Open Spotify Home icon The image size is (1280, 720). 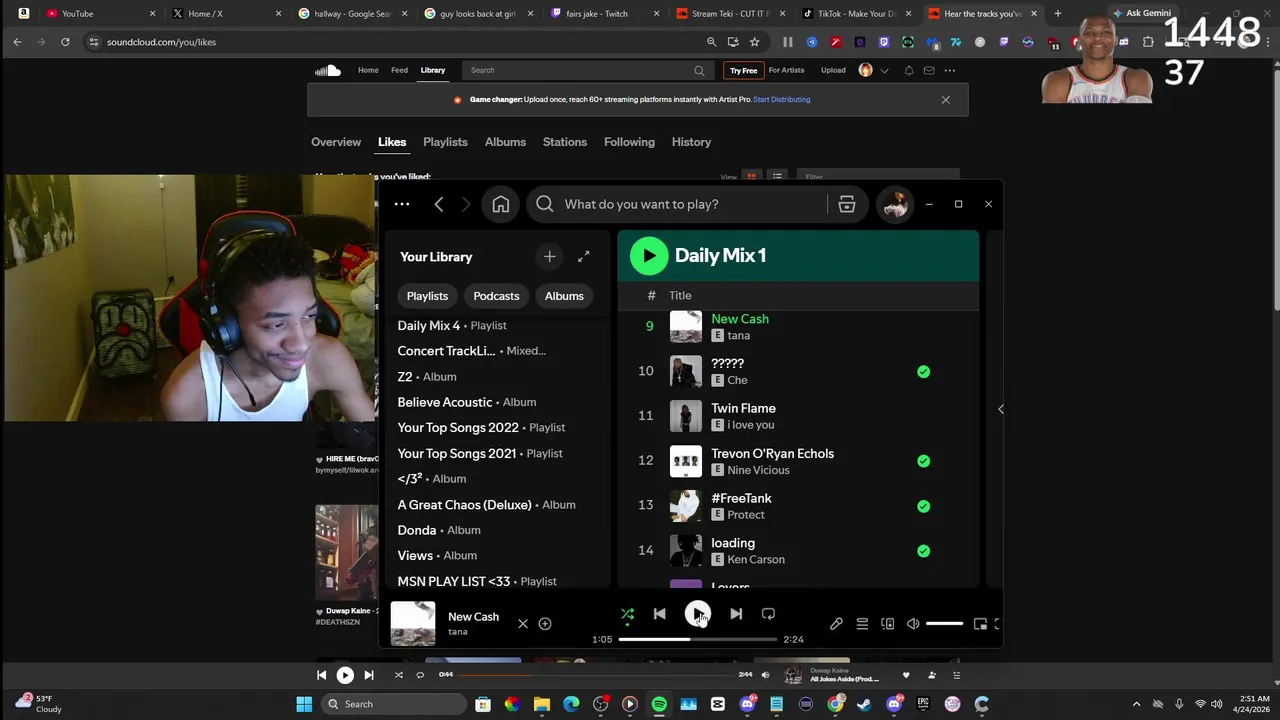tap(501, 204)
